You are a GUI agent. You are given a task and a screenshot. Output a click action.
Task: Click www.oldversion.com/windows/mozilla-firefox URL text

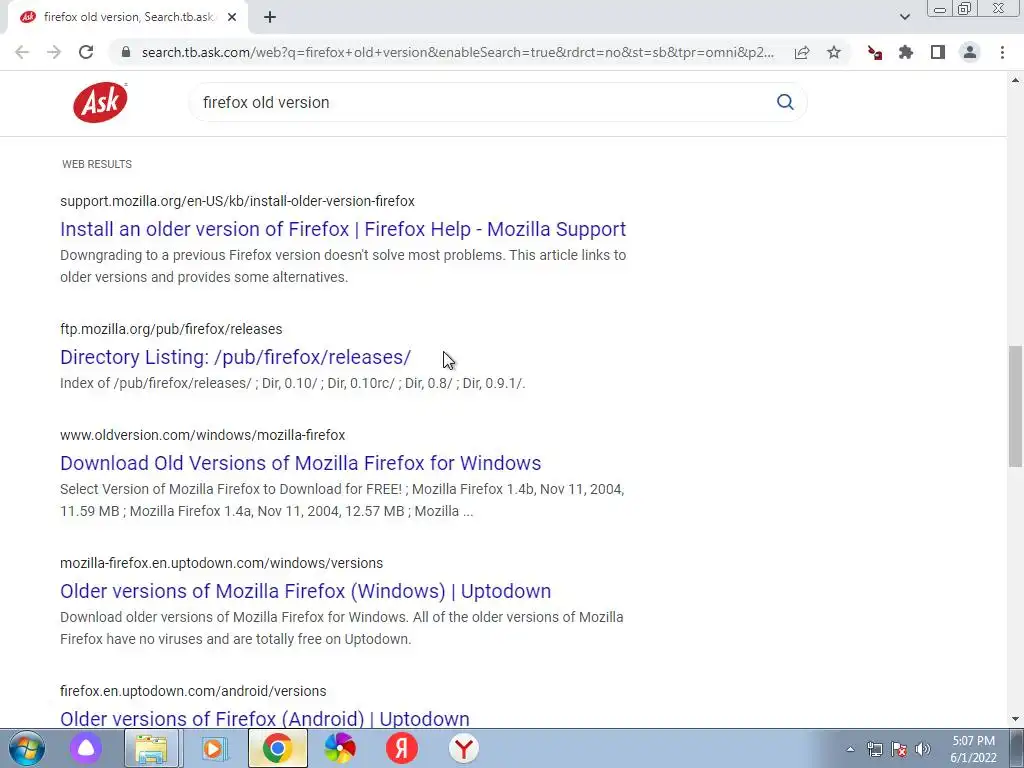[x=202, y=435]
